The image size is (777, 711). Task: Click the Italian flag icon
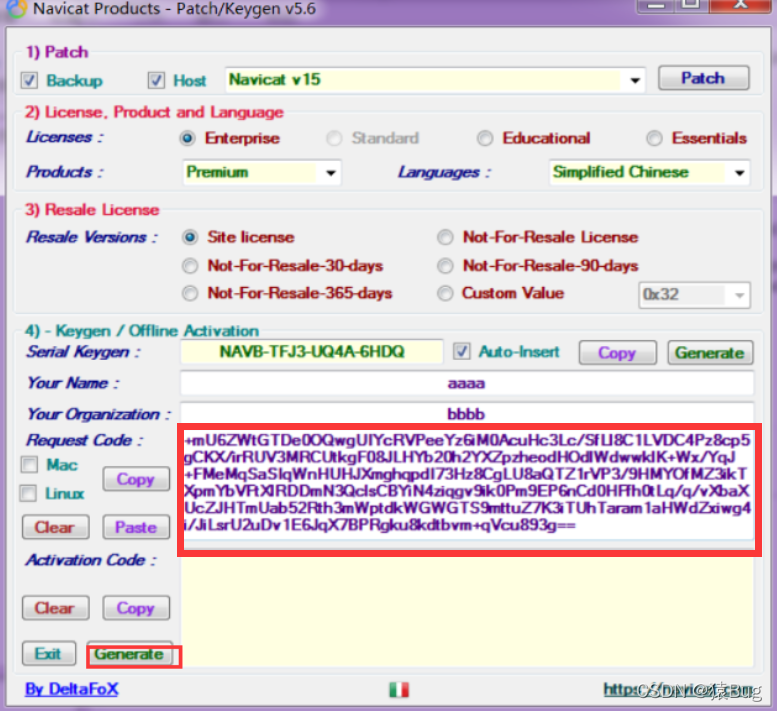399,690
